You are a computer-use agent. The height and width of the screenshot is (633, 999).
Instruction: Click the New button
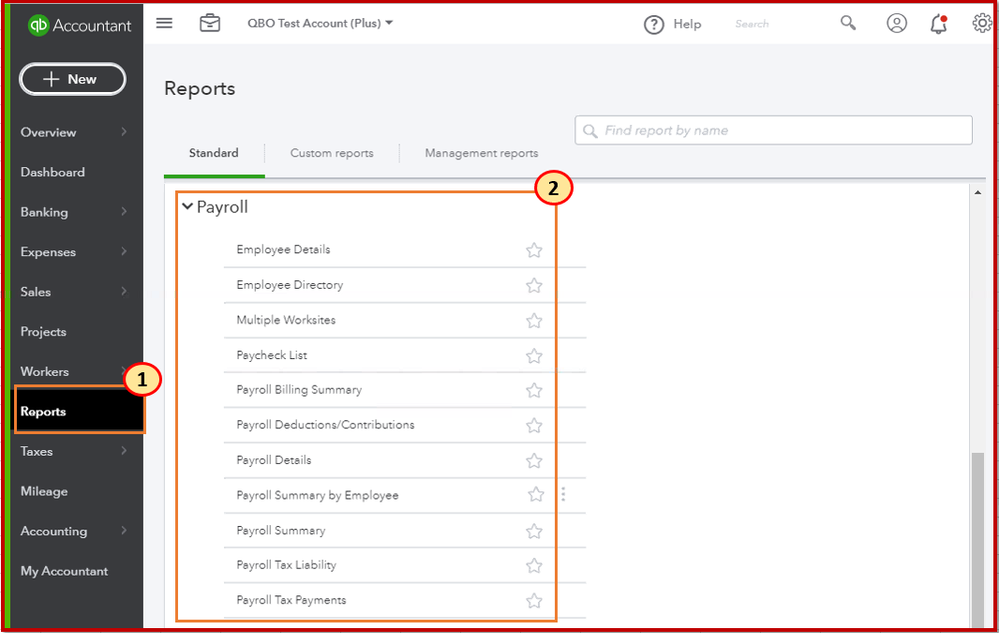point(73,79)
